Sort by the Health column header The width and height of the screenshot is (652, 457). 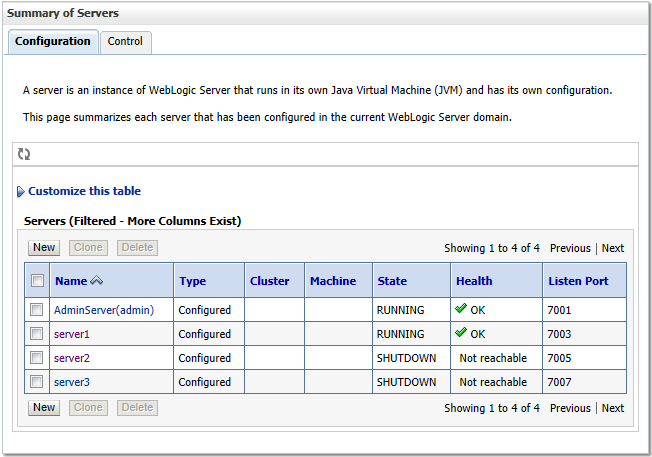474,281
